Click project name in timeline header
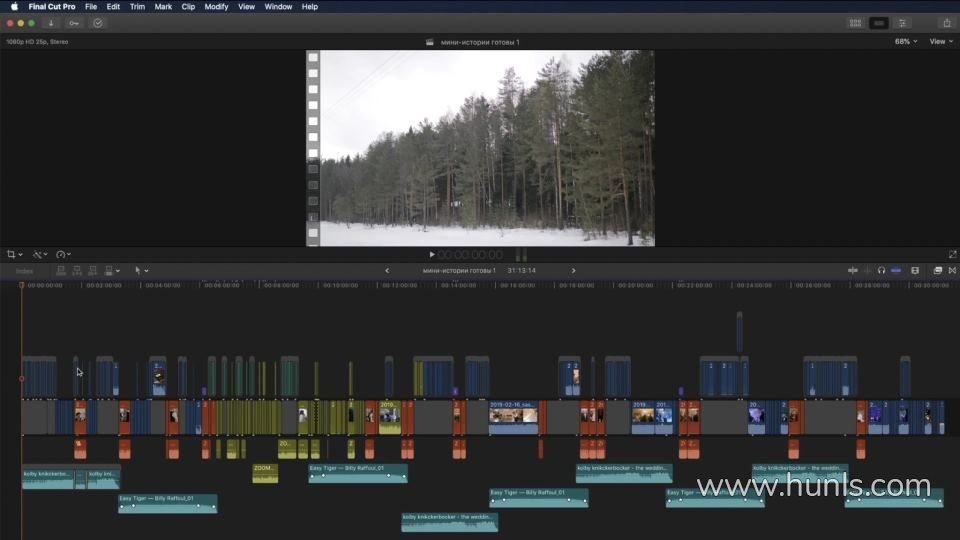This screenshot has height=540, width=960. [x=459, y=271]
